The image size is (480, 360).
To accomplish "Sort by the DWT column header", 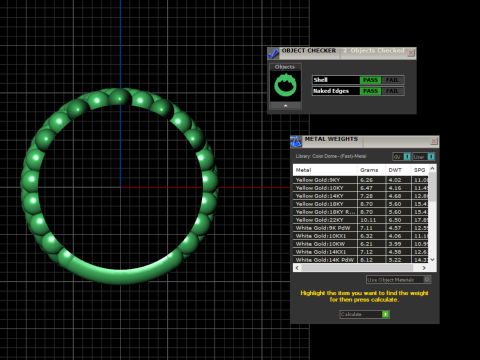I will (x=398, y=170).
